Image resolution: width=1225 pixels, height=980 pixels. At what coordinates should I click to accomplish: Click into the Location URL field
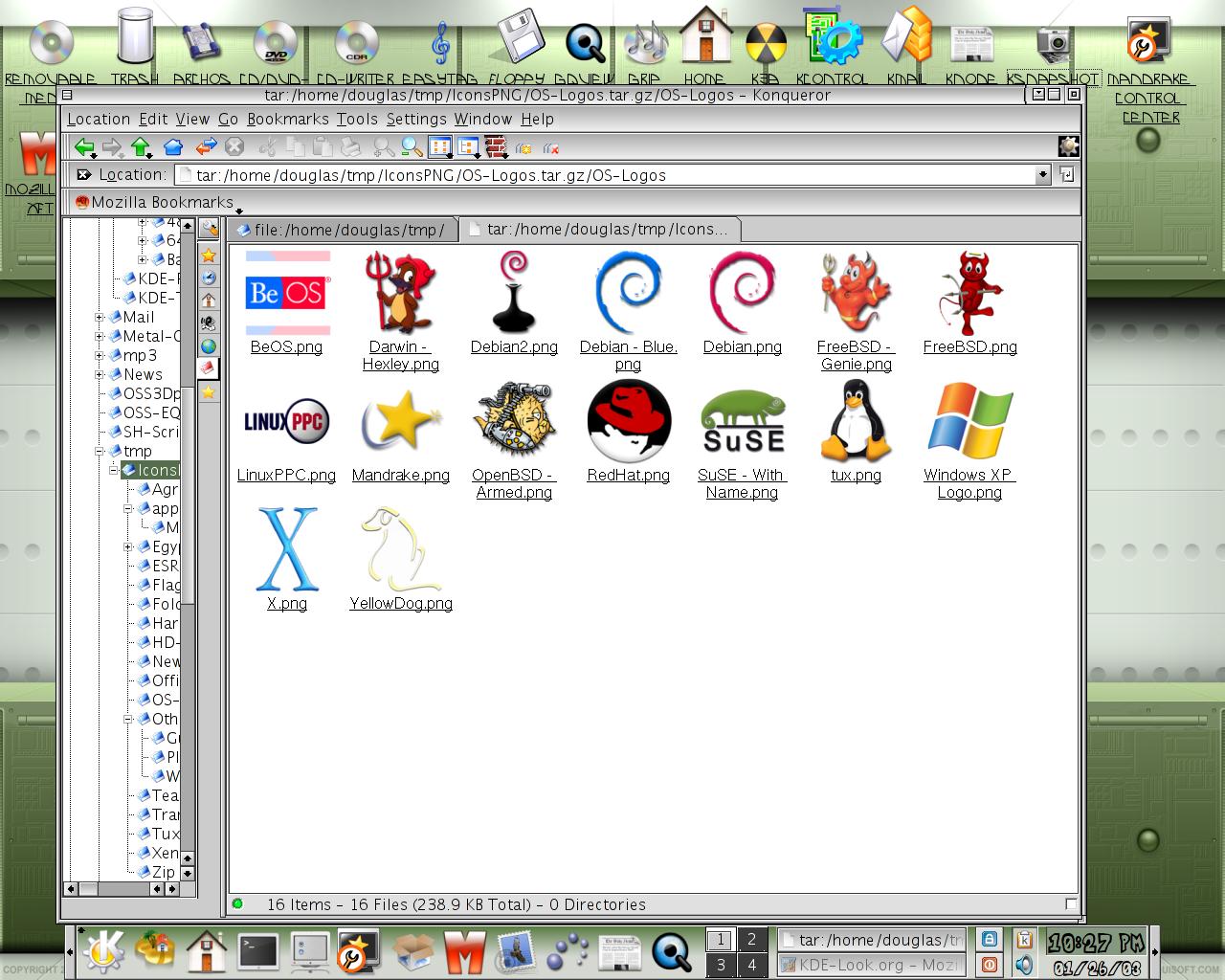tap(605, 175)
